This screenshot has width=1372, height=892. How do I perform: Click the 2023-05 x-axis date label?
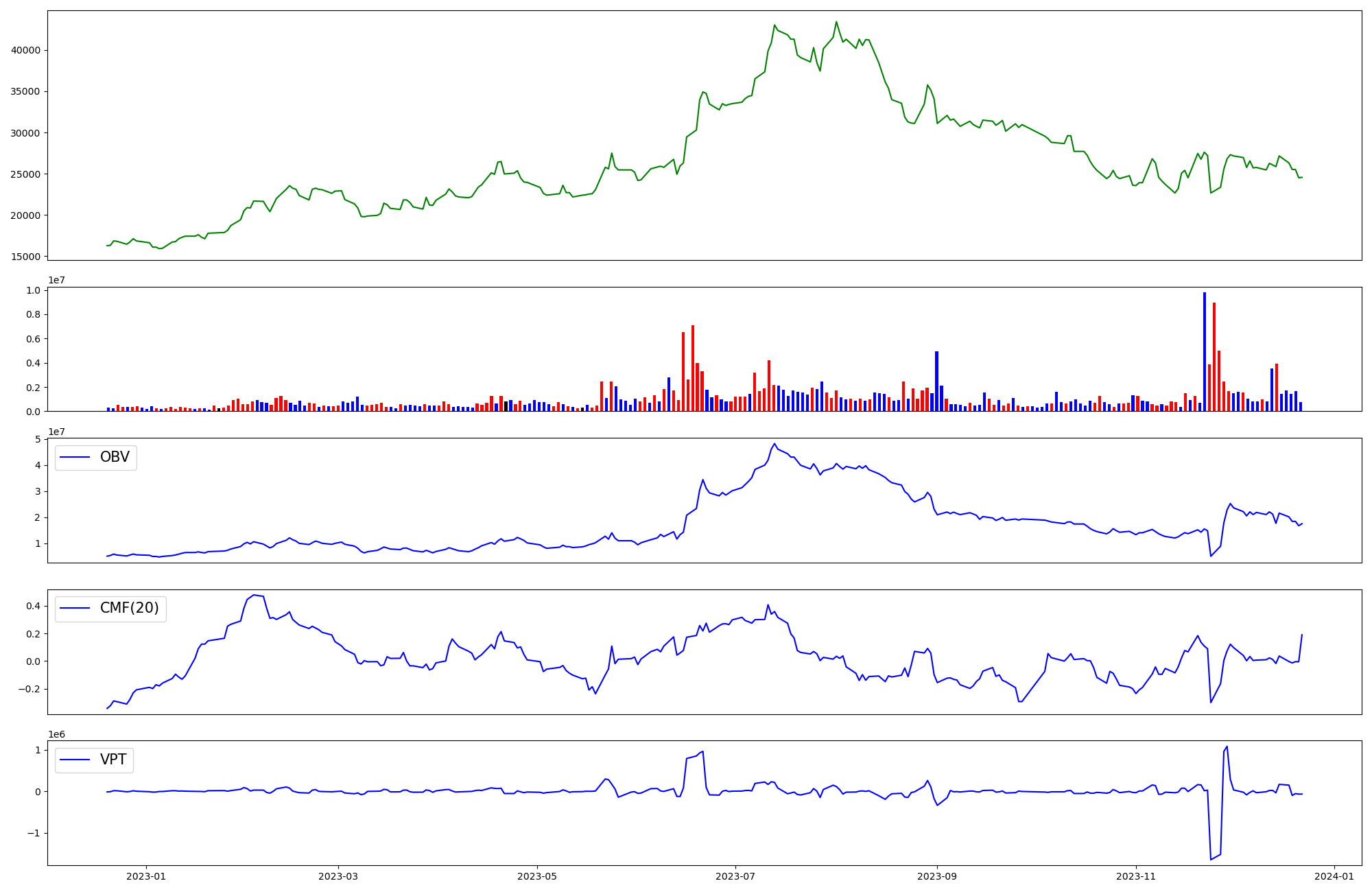(537, 876)
